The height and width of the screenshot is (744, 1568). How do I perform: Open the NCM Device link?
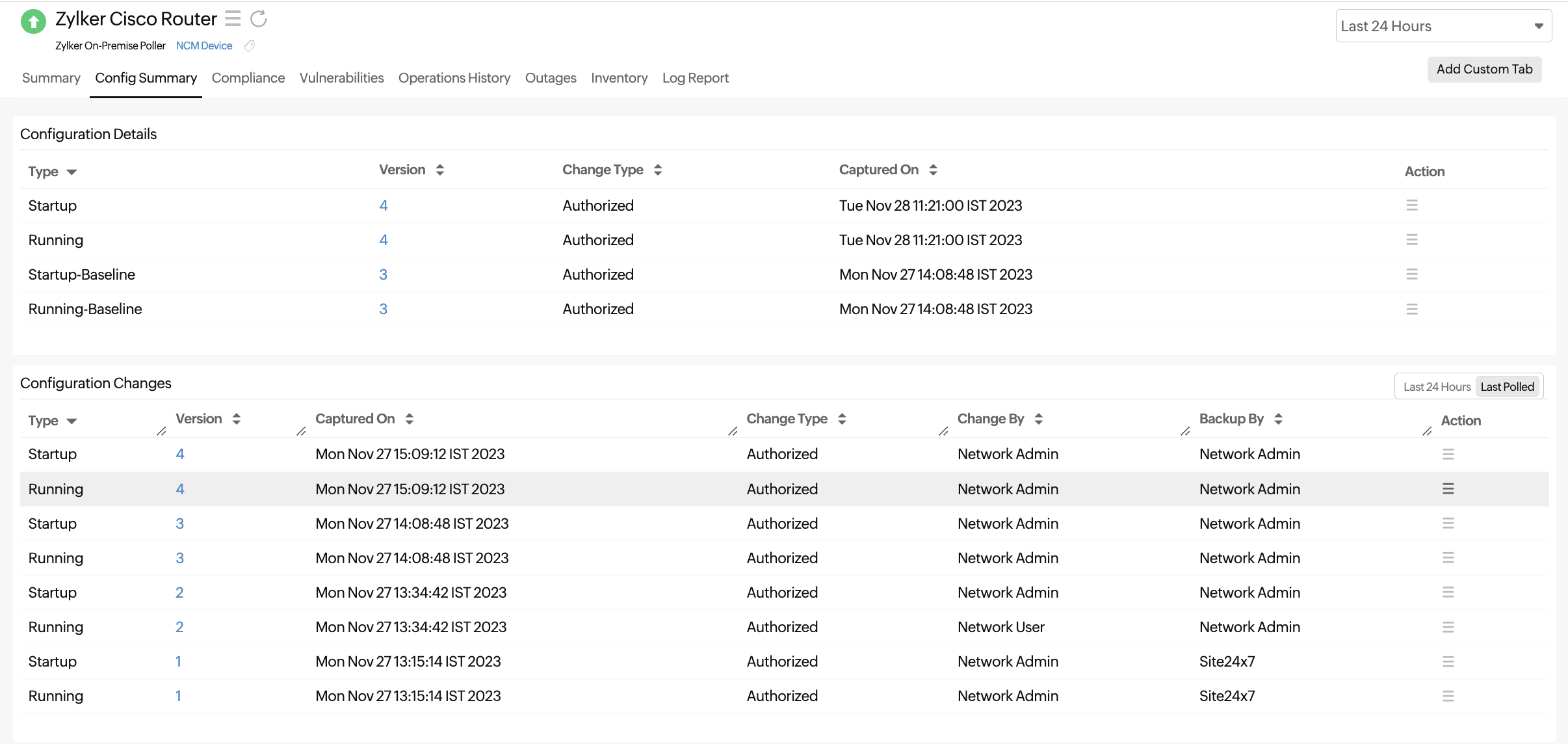pyautogui.click(x=204, y=46)
